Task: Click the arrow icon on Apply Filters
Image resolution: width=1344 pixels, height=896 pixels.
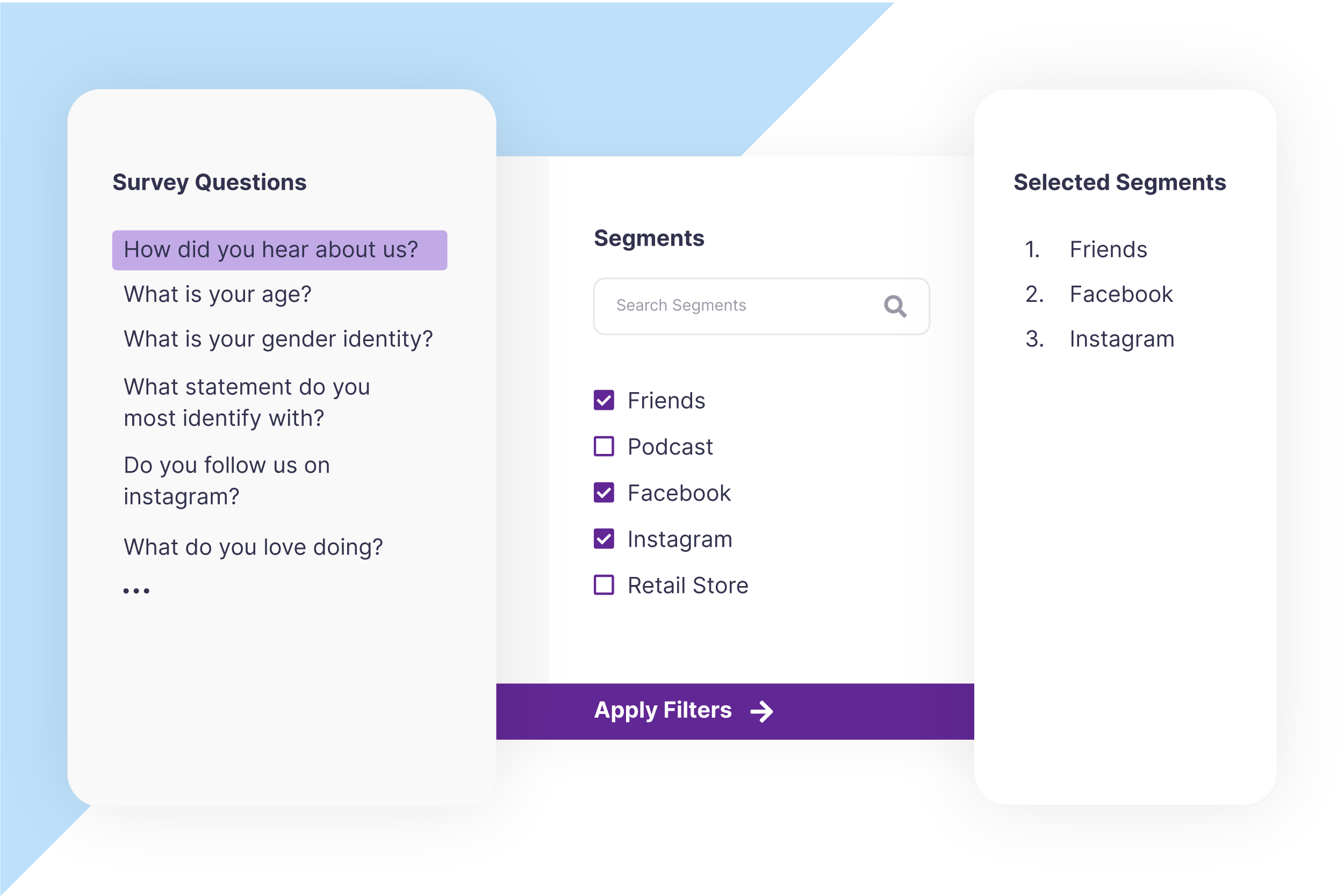Action: [762, 711]
